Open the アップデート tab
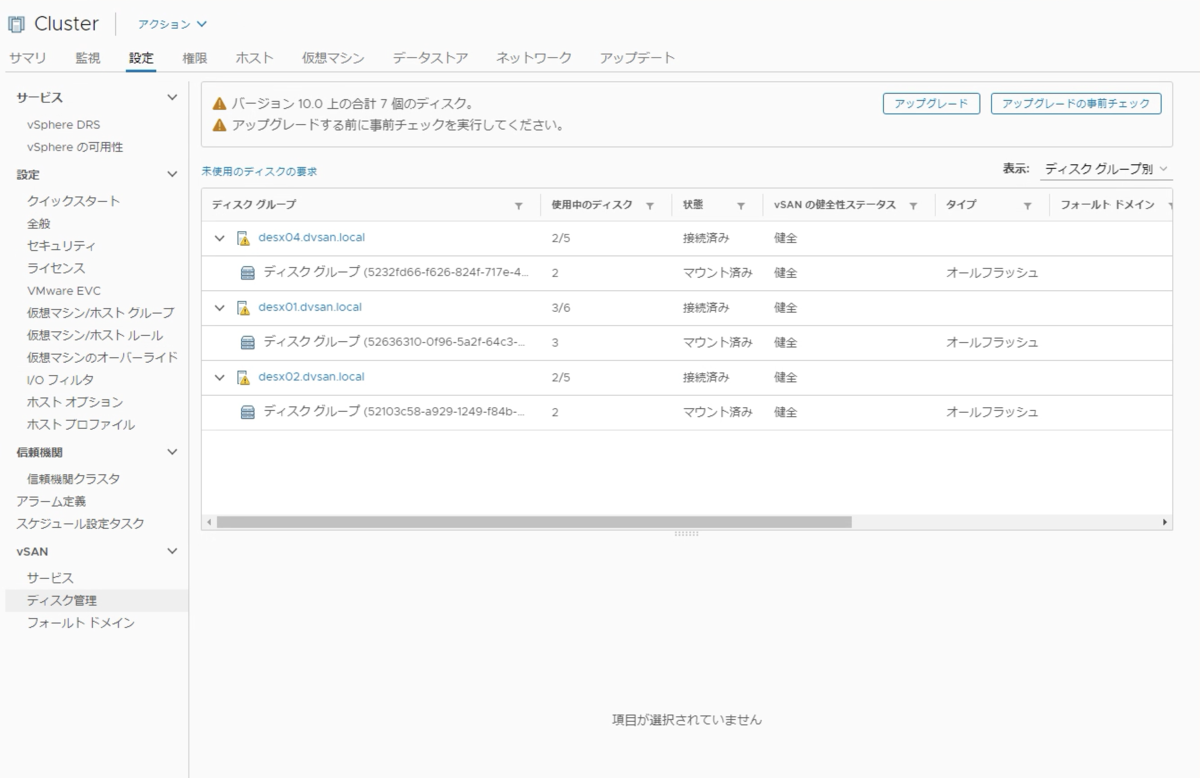 click(x=638, y=58)
